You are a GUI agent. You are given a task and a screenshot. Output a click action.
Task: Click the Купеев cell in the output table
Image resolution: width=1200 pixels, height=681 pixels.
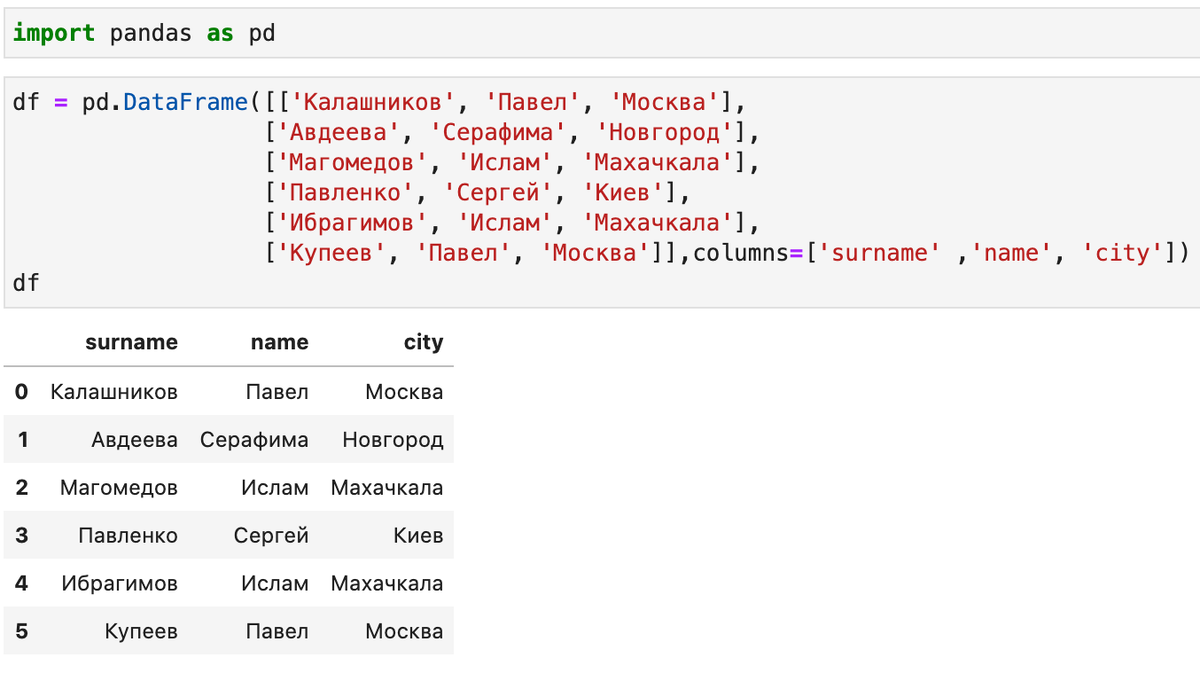(141, 632)
